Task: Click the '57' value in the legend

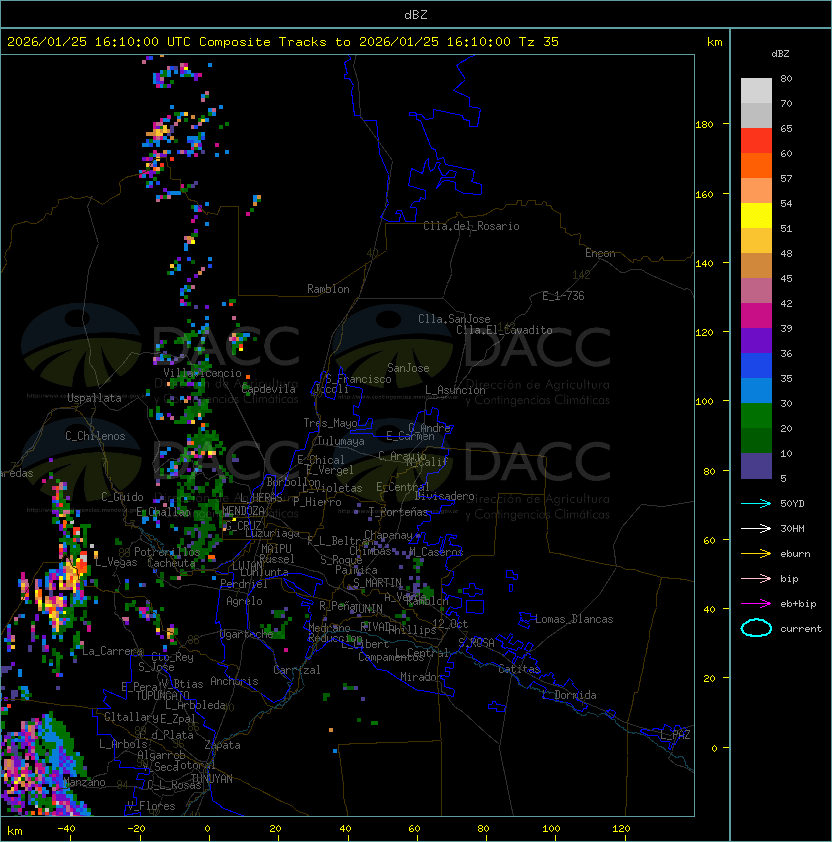Action: click(786, 178)
